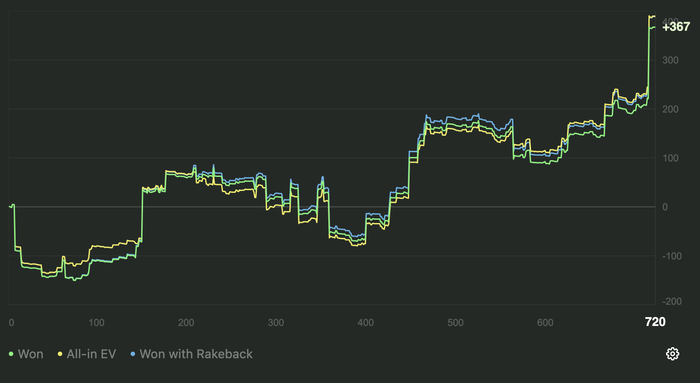Toggle the Won with Rakeback legend label
Screen dimensions: 700x383
tap(196, 354)
